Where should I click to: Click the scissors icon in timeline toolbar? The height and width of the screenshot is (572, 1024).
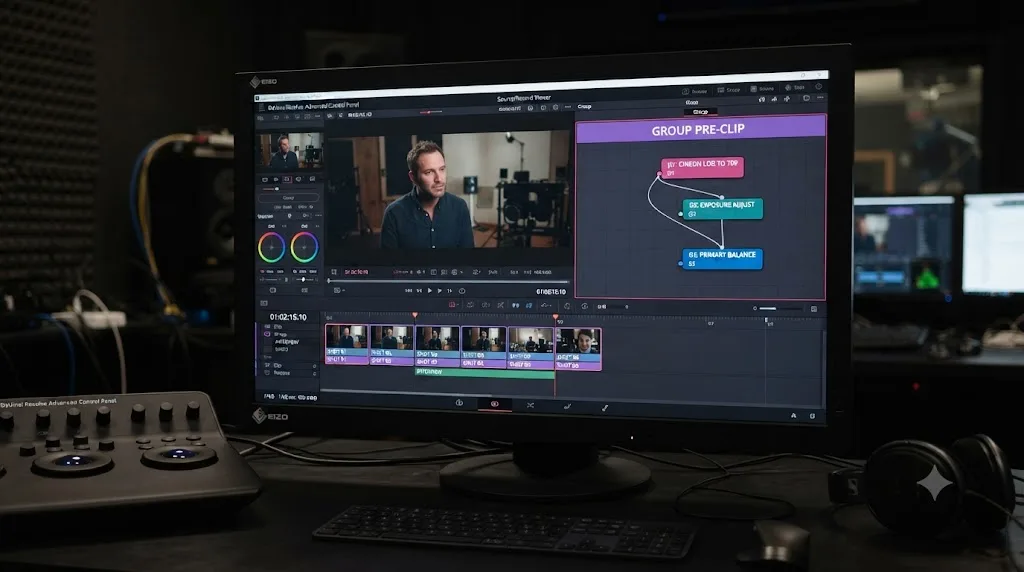(501, 305)
